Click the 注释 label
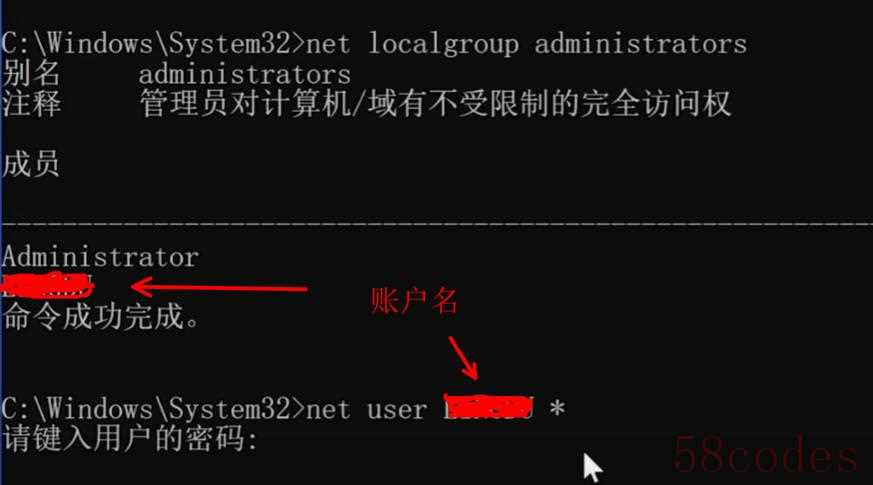The width and height of the screenshot is (873, 485). [31, 104]
